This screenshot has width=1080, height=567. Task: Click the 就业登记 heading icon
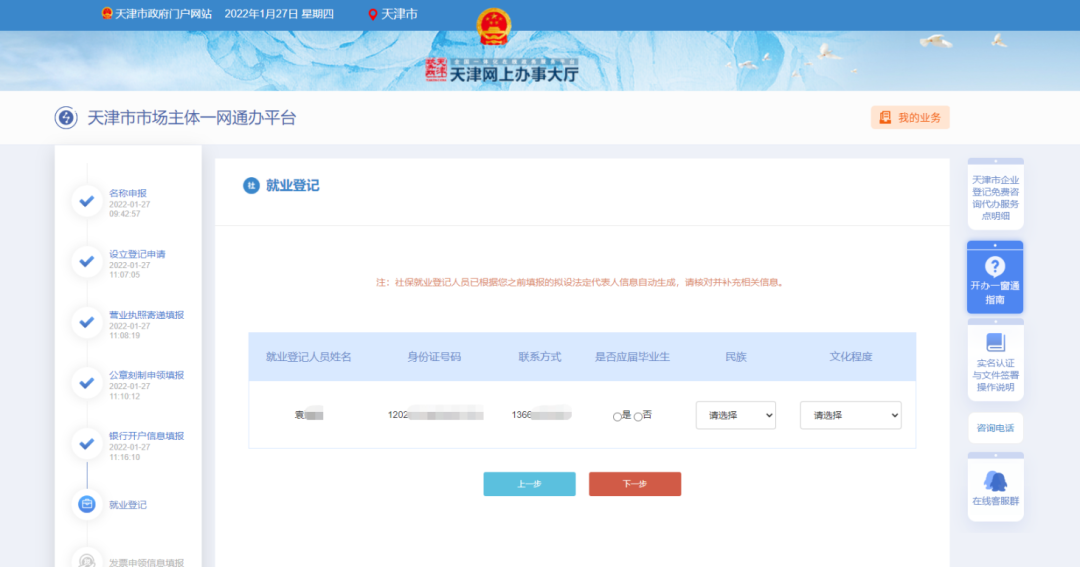(251, 185)
